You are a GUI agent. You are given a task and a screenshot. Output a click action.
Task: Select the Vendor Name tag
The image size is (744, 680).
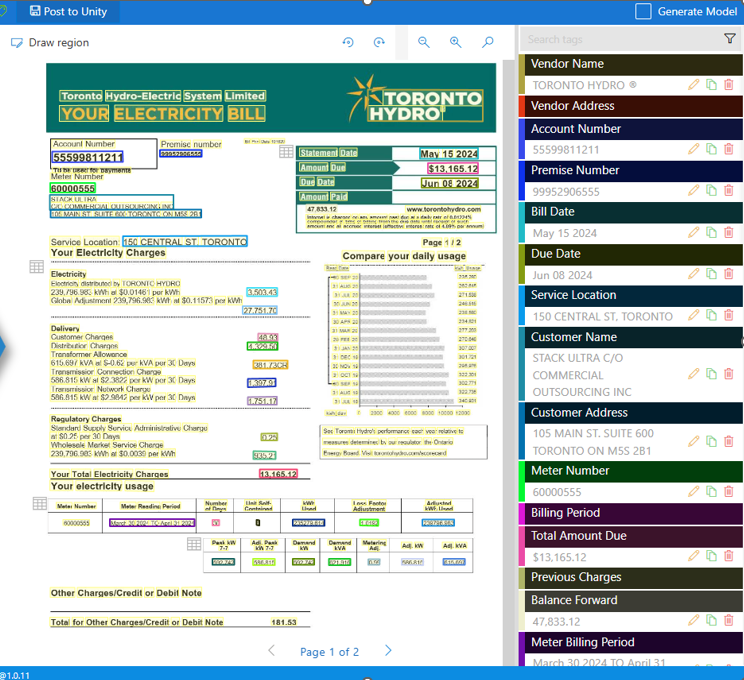[633, 64]
